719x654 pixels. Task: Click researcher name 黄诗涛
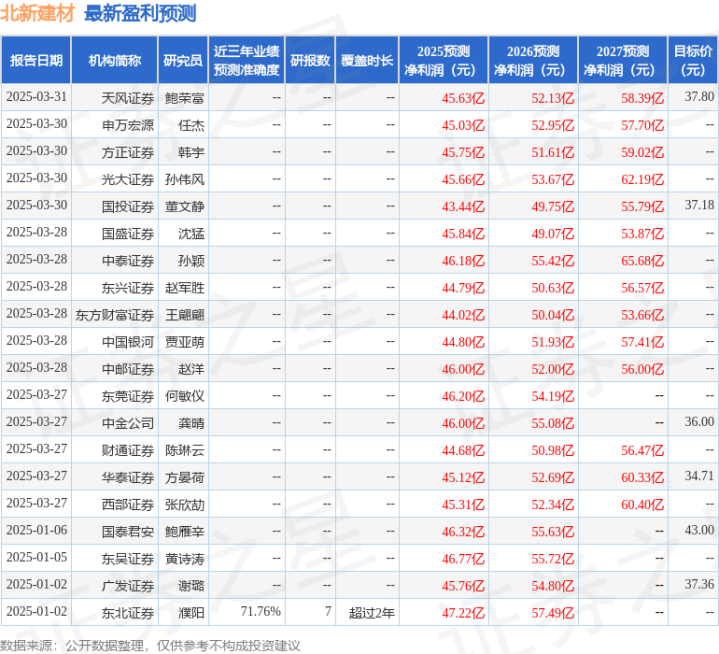point(184,559)
